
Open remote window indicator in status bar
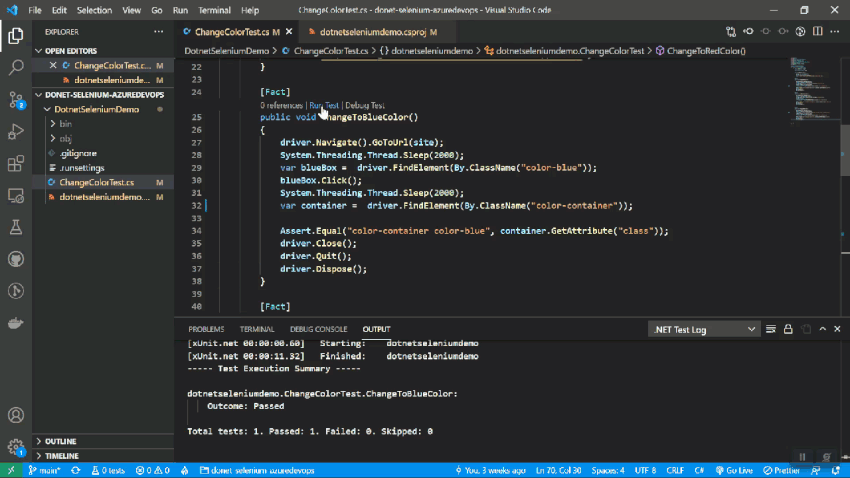(x=11, y=470)
